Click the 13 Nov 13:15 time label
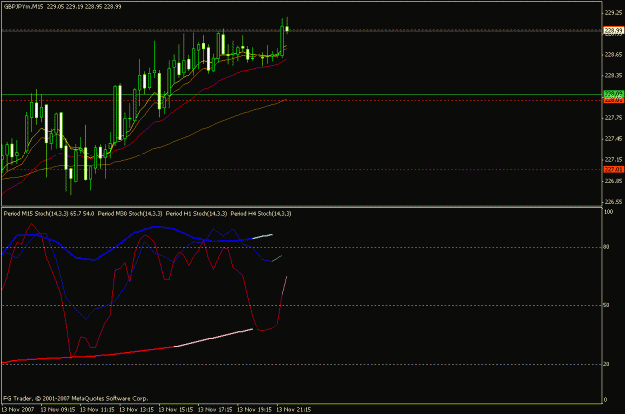 [136, 410]
